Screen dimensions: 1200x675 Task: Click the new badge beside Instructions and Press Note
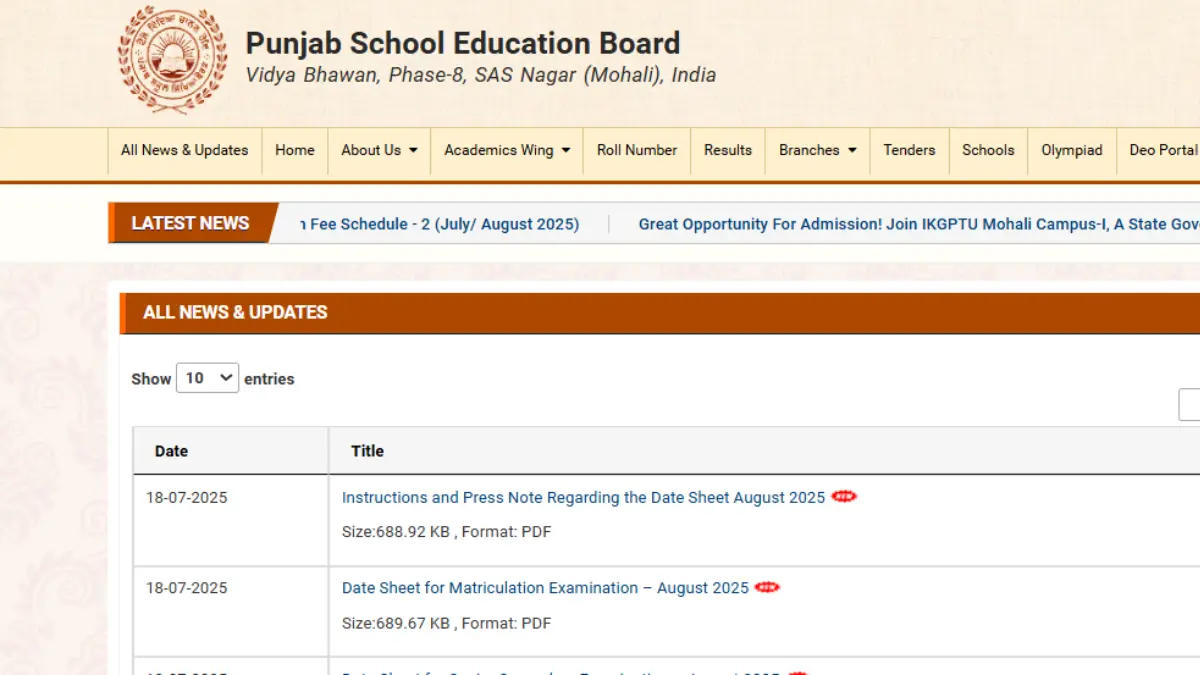point(844,497)
